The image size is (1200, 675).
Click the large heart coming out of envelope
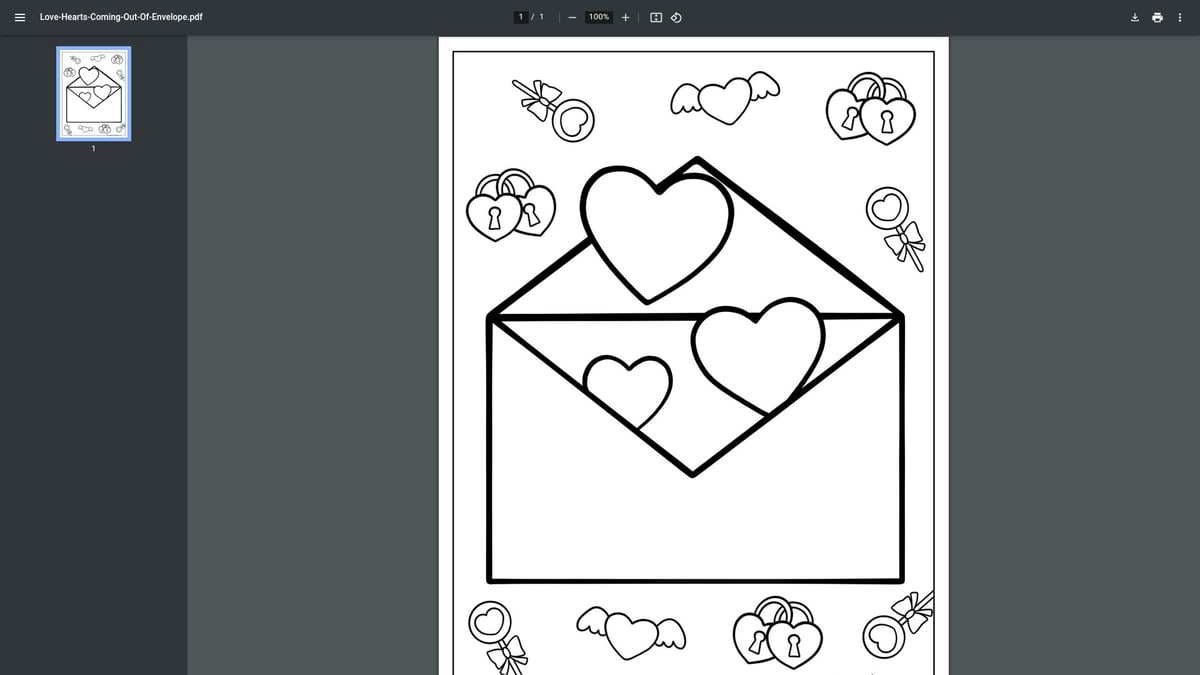[655, 230]
